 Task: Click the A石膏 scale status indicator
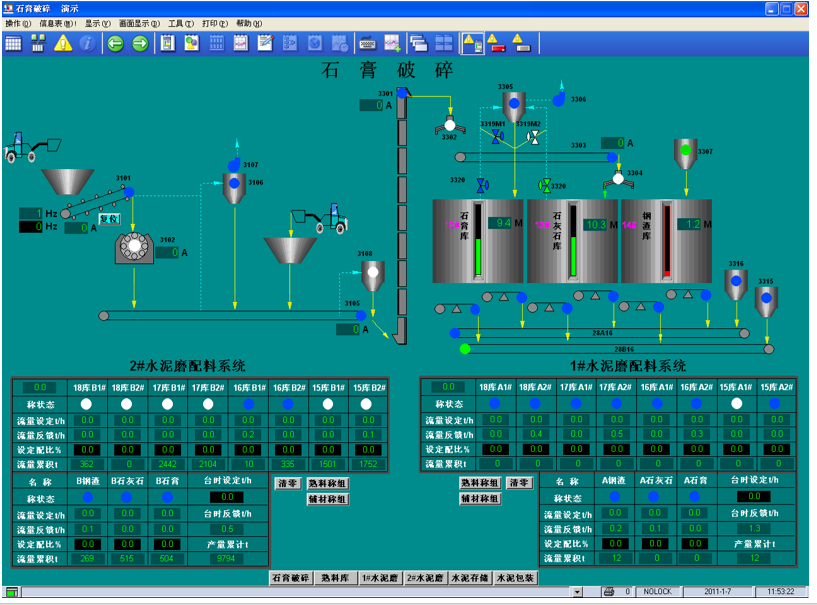[695, 497]
